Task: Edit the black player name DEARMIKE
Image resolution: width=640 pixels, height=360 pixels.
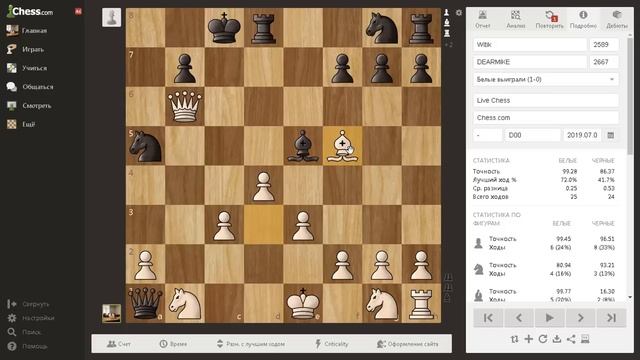Action: pos(530,62)
